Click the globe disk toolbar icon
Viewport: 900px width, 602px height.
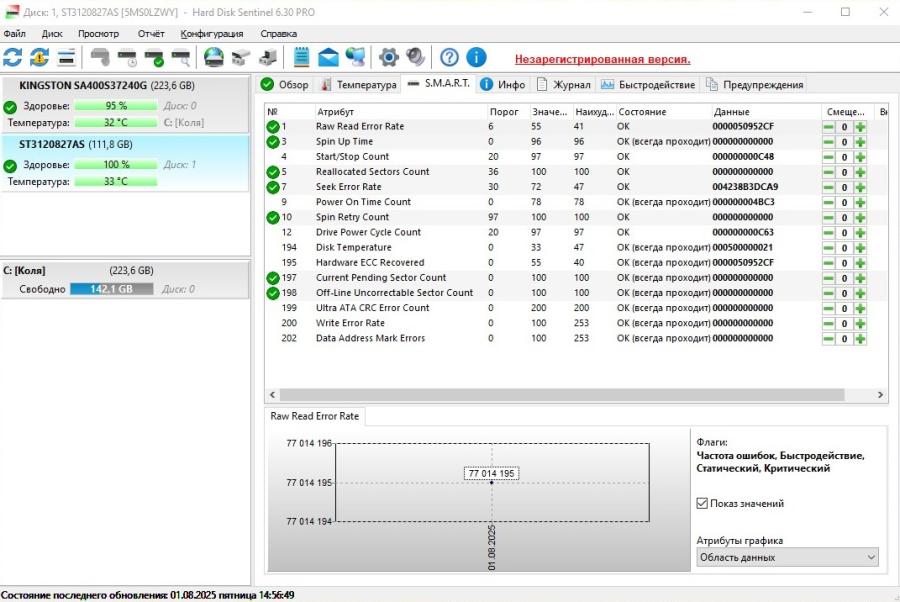pyautogui.click(x=213, y=57)
